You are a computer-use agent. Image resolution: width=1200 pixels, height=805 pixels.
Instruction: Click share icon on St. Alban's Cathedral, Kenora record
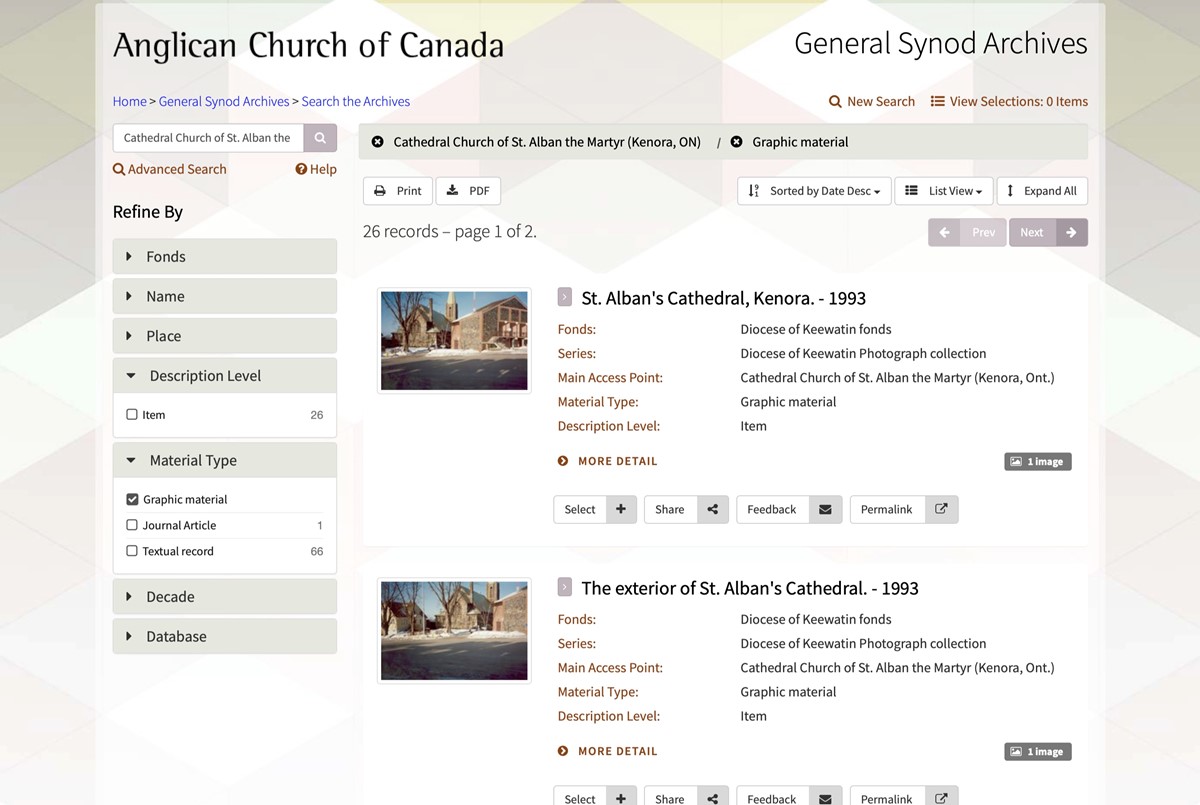tap(713, 509)
